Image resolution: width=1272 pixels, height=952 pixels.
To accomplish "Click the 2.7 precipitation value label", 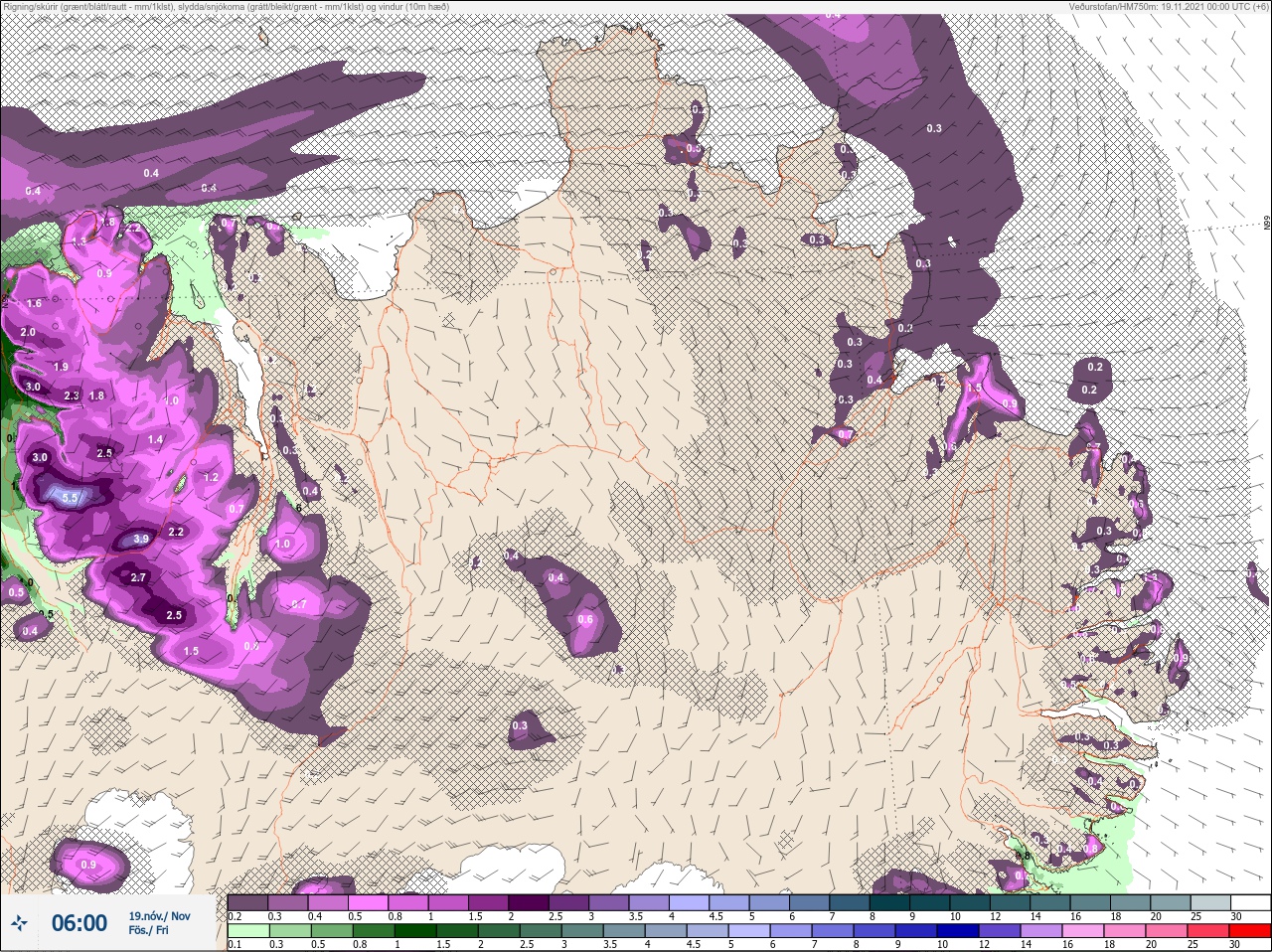I will click(138, 577).
